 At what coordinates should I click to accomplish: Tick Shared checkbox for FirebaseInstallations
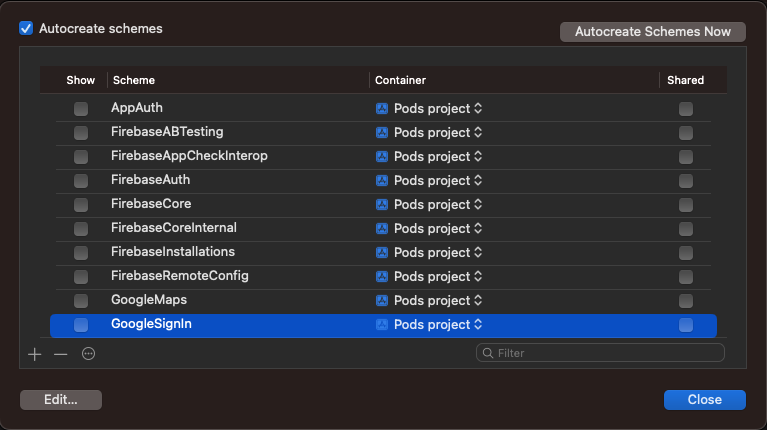[x=686, y=253]
